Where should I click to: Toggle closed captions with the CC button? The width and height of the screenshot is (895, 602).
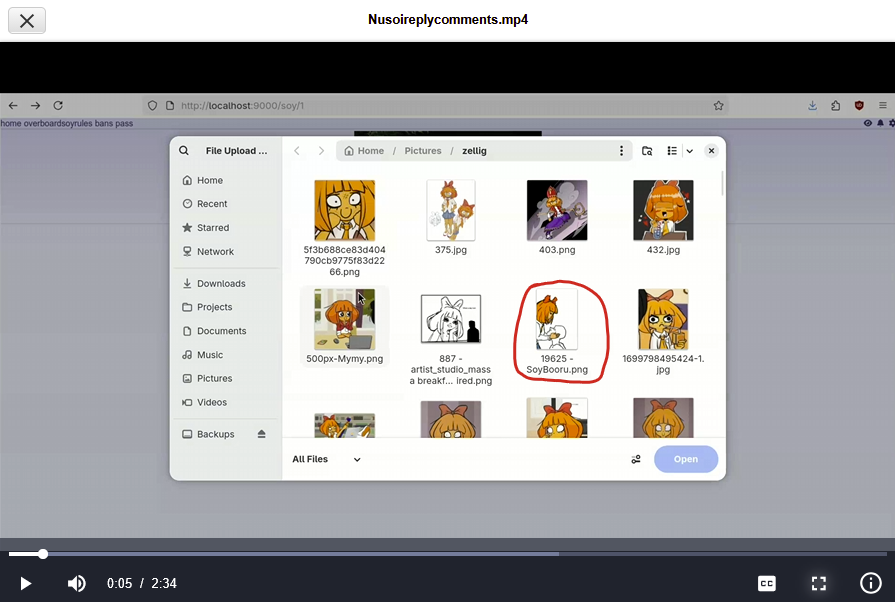pyautogui.click(x=766, y=583)
